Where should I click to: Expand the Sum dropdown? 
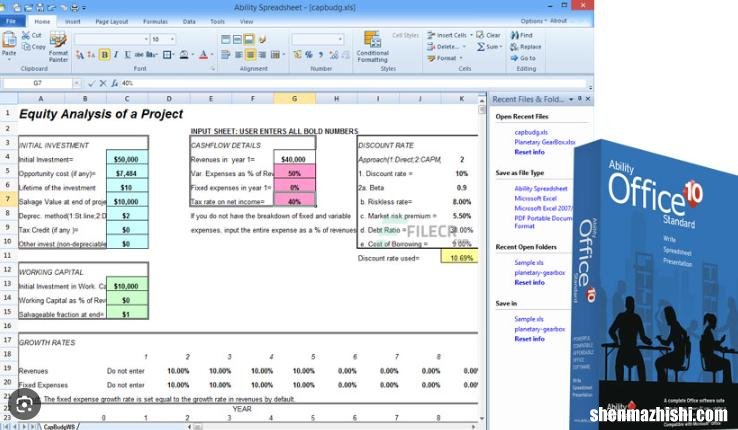(x=501, y=47)
